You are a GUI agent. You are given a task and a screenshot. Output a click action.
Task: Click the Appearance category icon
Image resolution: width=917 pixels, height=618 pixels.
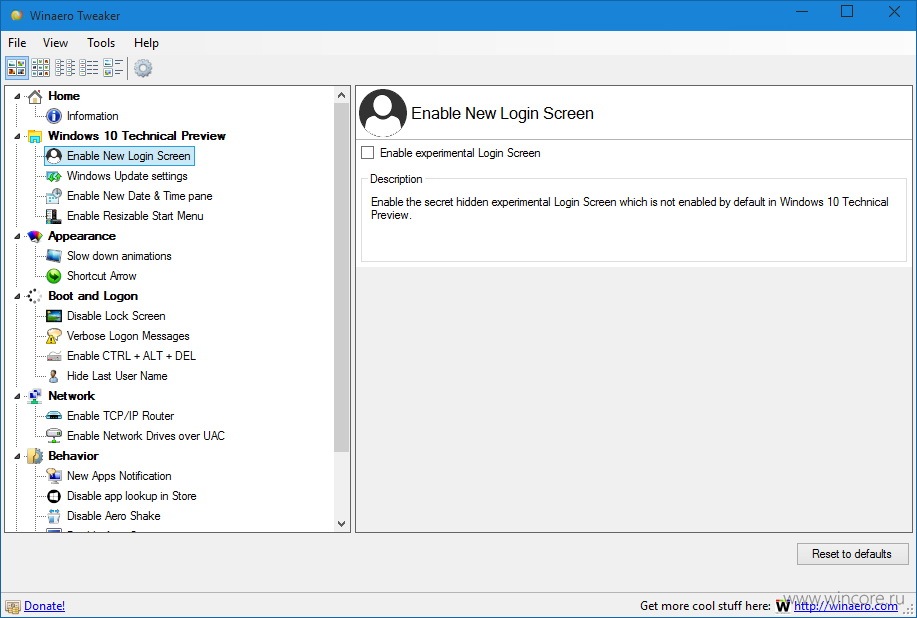click(35, 236)
